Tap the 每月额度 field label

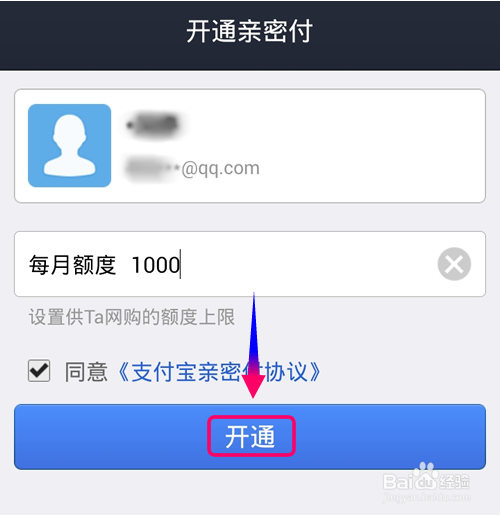coord(72,265)
